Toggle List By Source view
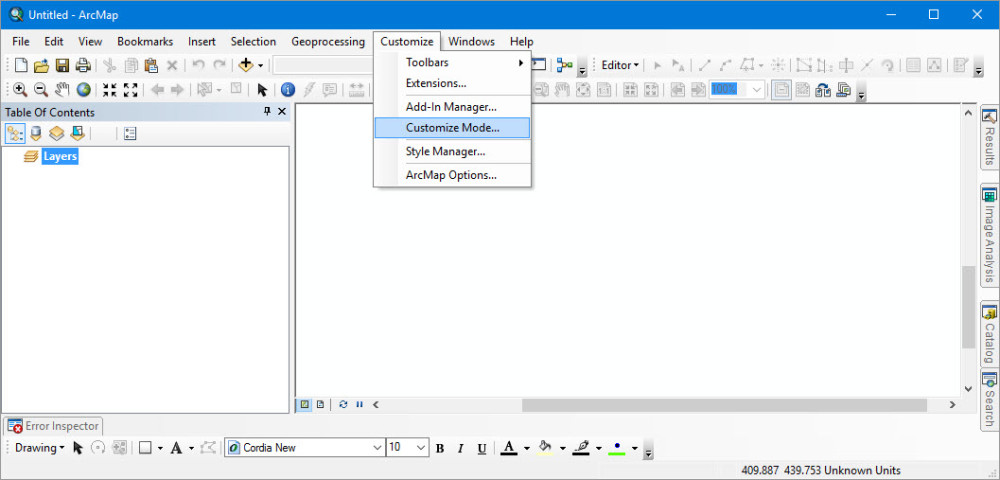The height and width of the screenshot is (480, 1000). (36, 134)
